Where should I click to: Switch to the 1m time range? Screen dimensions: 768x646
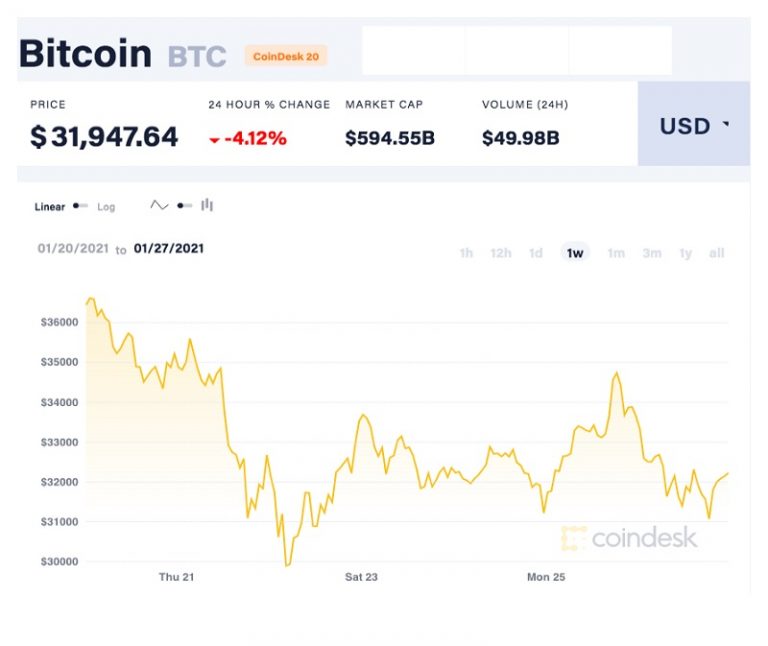click(x=616, y=253)
